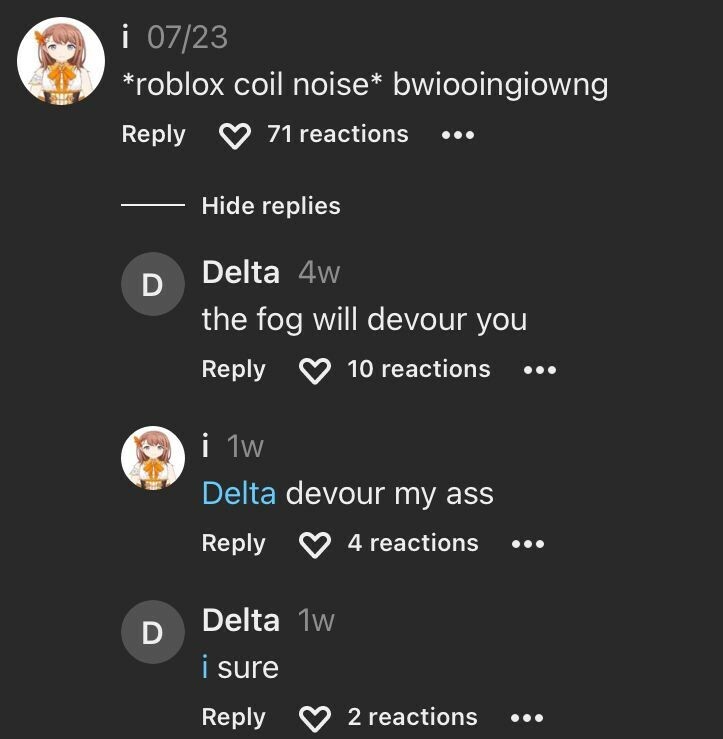Collapse thread with Hide replies
This screenshot has height=739, width=723.
click(271, 205)
